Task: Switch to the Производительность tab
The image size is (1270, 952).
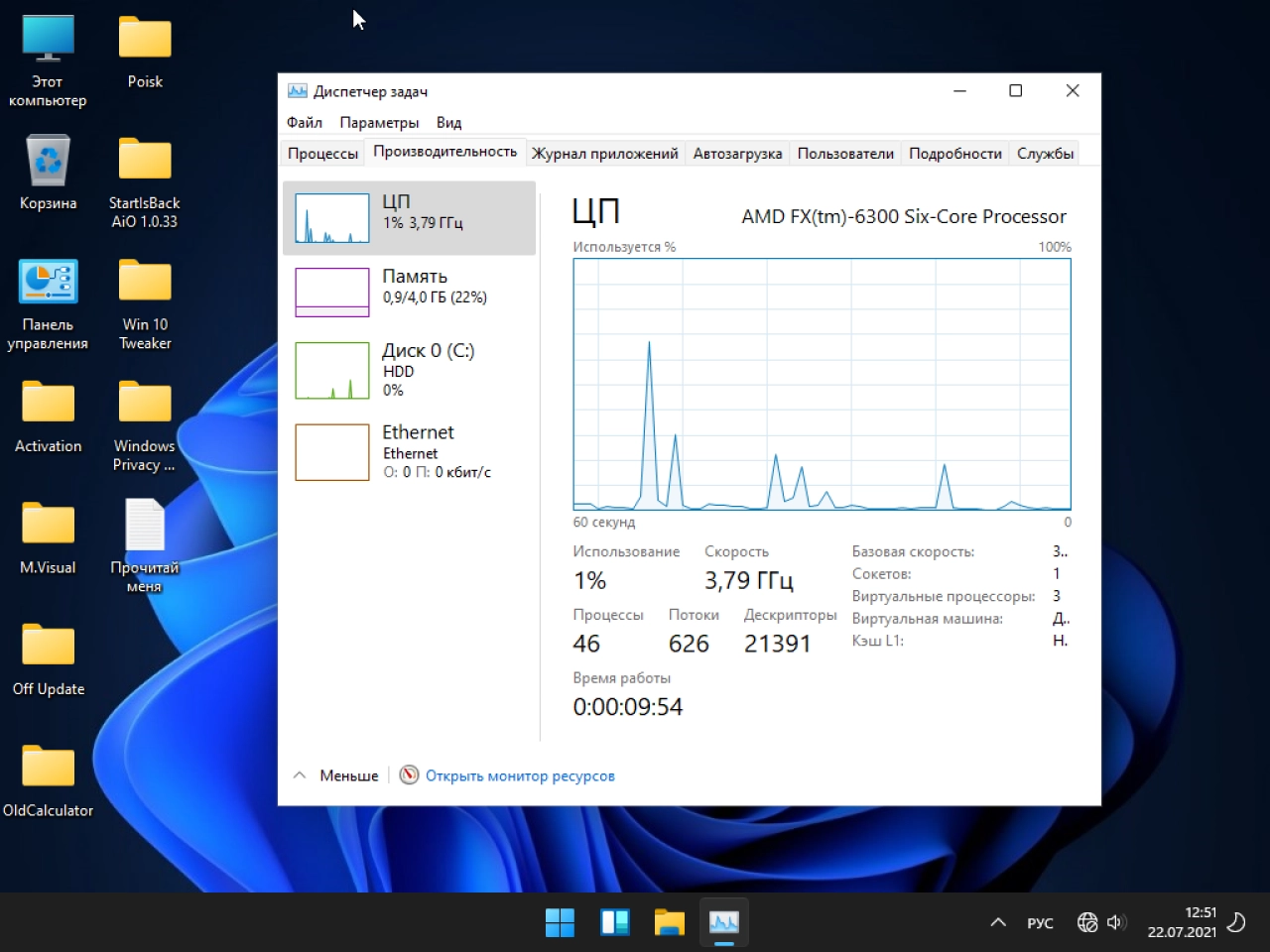Action: [444, 152]
